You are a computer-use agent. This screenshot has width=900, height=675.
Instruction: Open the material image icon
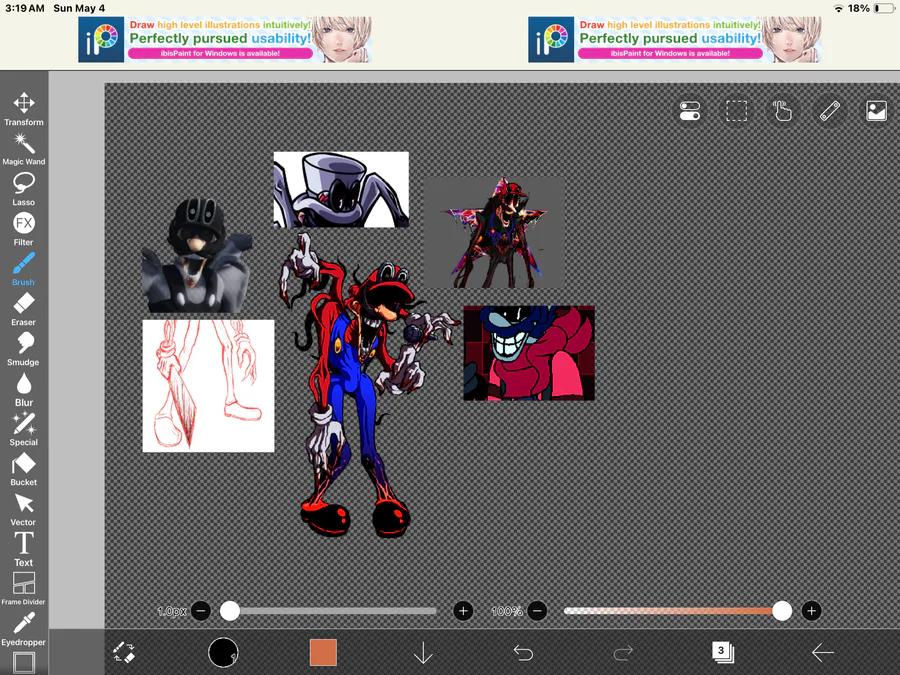pos(876,111)
